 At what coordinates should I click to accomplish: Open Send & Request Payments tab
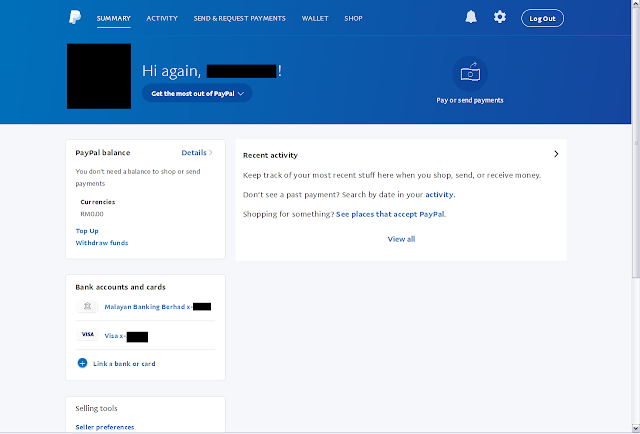coord(240,18)
